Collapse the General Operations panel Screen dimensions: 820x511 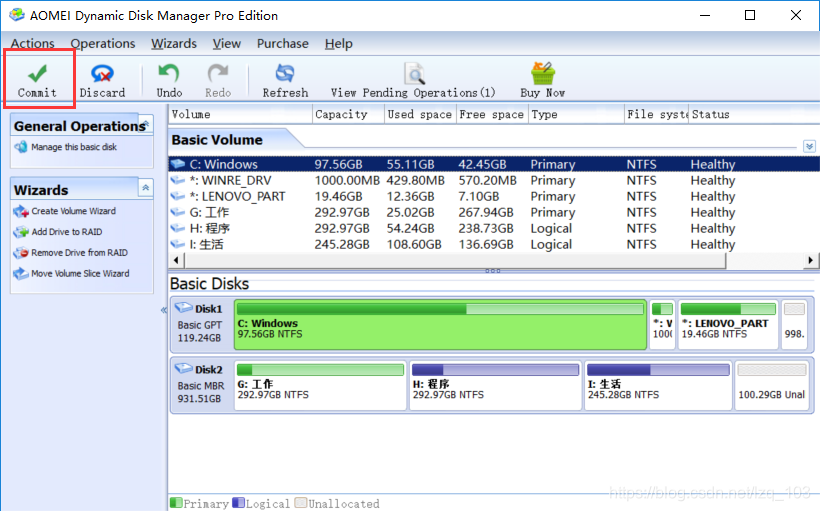[x=146, y=124]
